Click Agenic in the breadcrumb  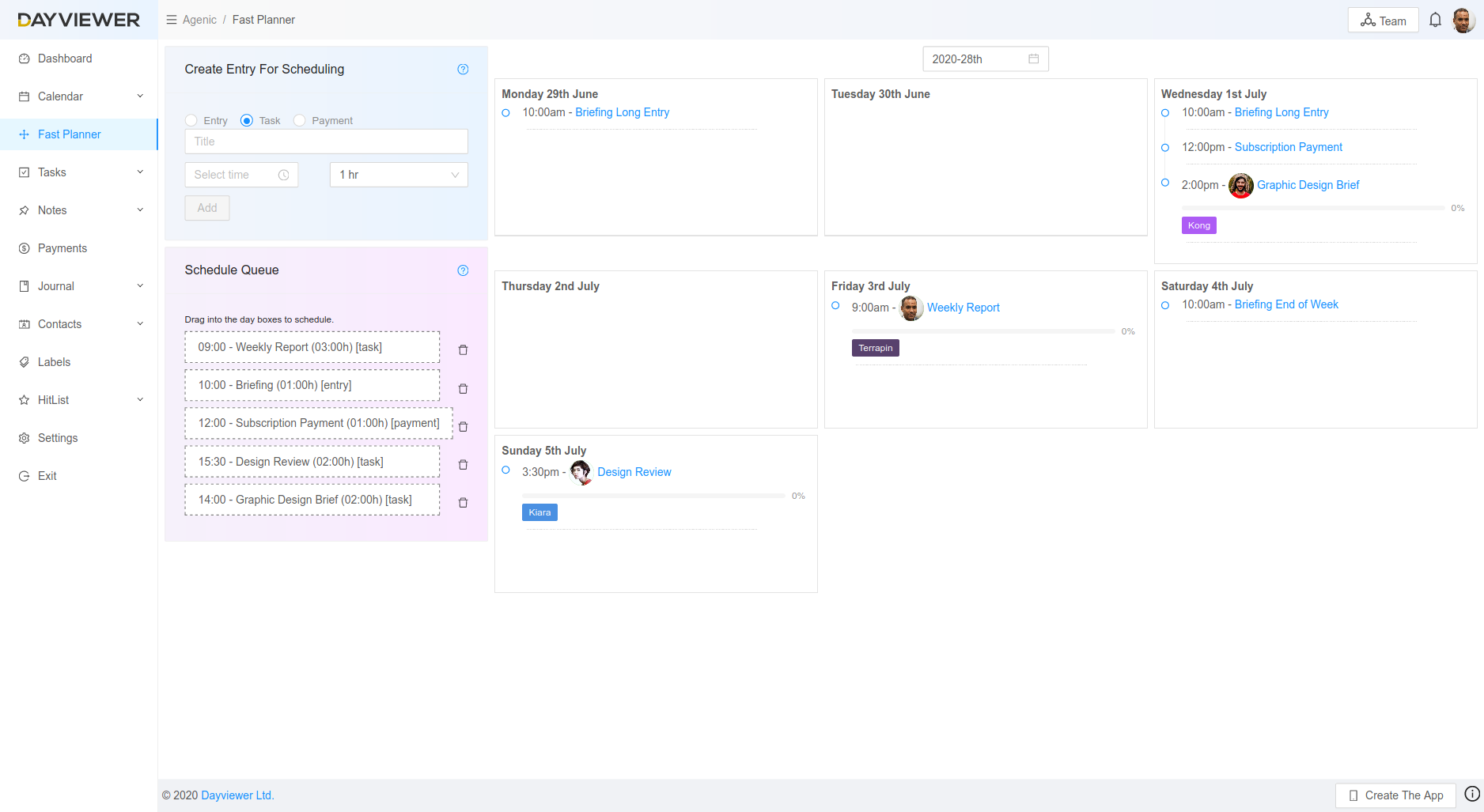199,20
